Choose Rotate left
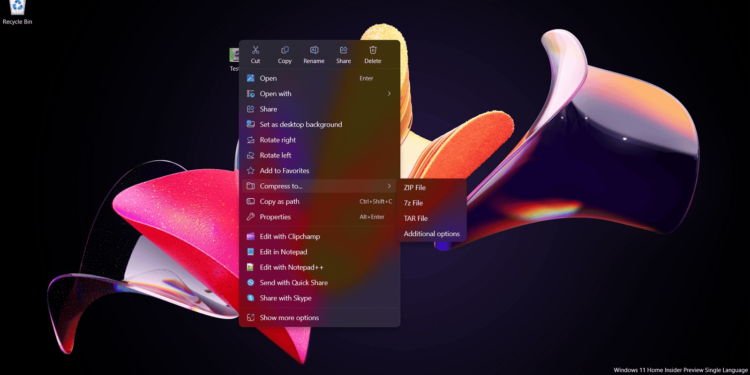The width and height of the screenshot is (750, 375). 320,155
